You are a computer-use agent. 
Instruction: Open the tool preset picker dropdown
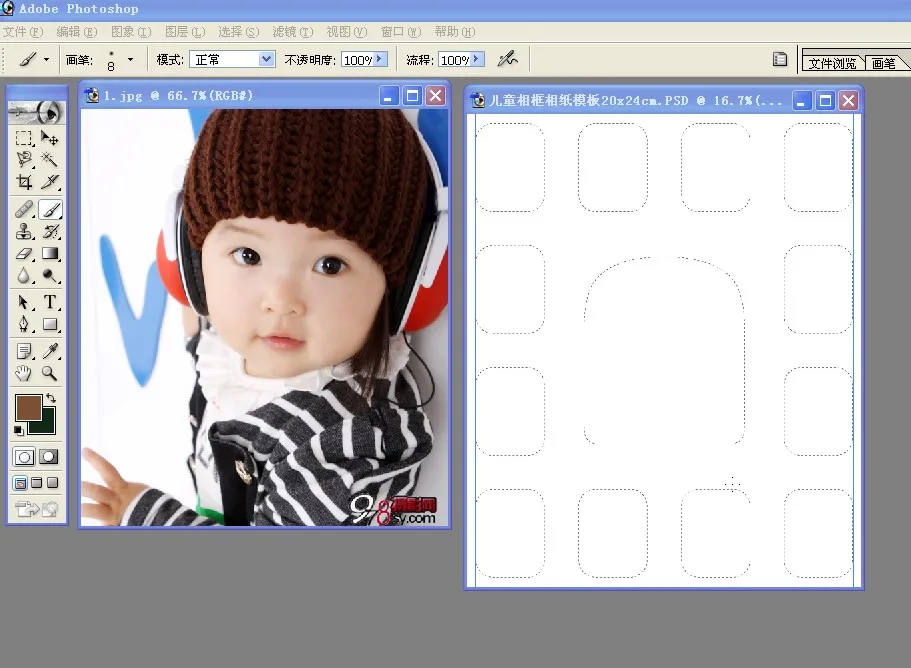point(46,59)
